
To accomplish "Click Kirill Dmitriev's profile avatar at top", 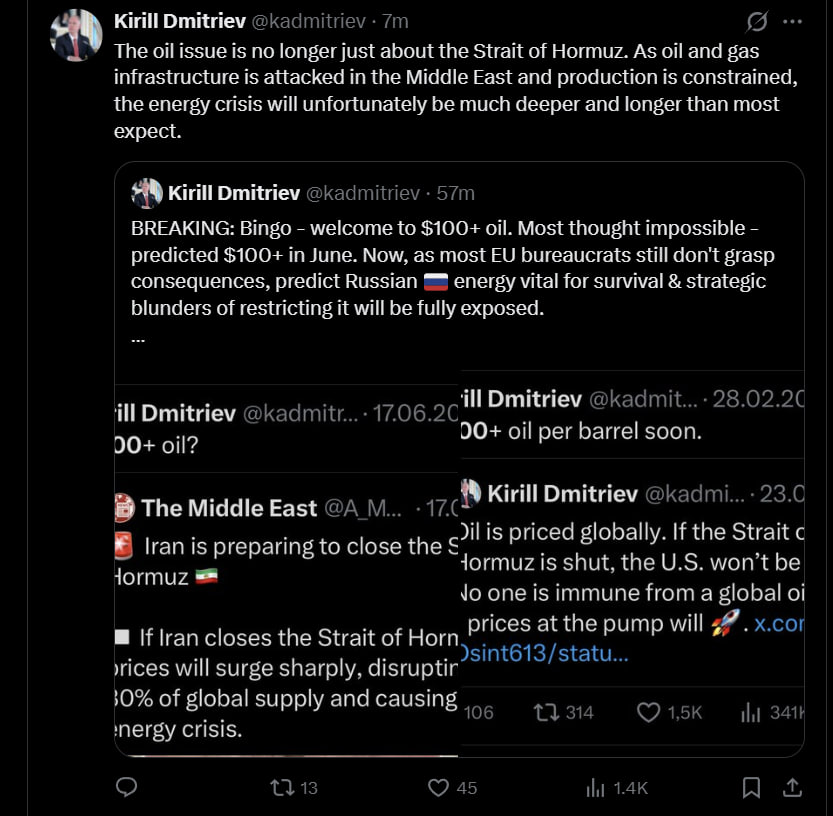I will pos(76,35).
